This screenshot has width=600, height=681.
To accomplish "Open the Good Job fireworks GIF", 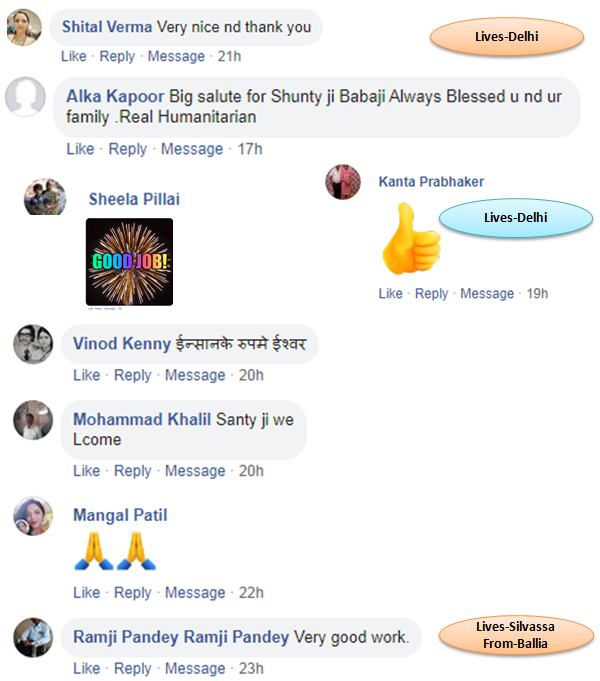I will click(129, 262).
